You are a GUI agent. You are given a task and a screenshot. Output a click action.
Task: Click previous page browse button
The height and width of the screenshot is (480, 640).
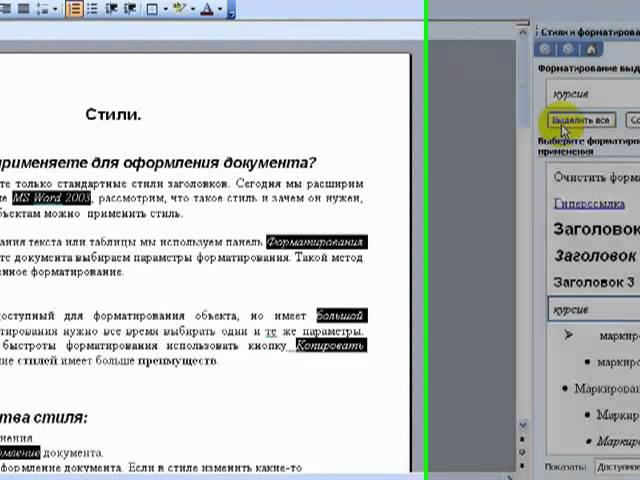tap(523, 439)
